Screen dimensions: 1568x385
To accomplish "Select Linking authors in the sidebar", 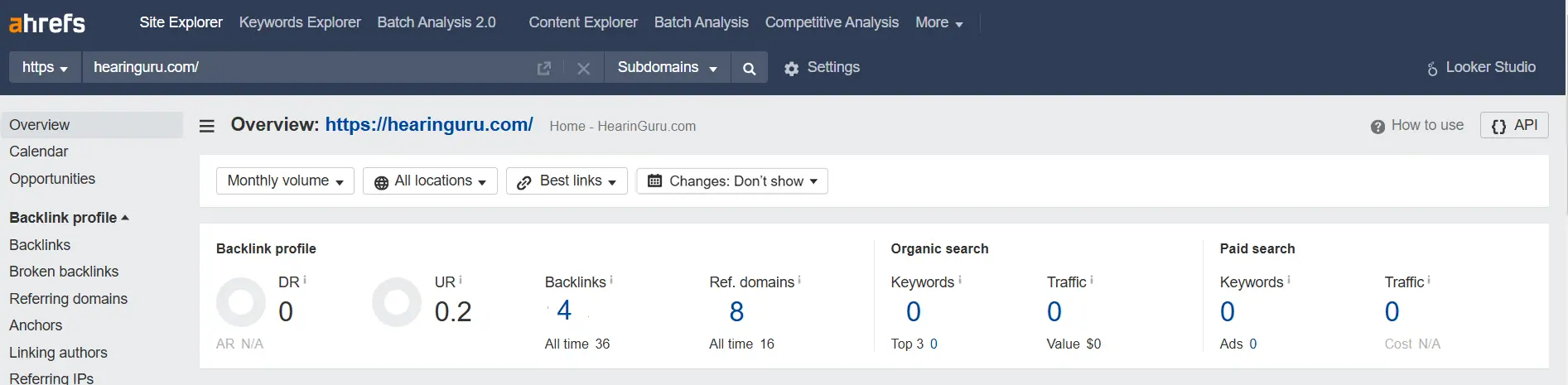I will (58, 353).
